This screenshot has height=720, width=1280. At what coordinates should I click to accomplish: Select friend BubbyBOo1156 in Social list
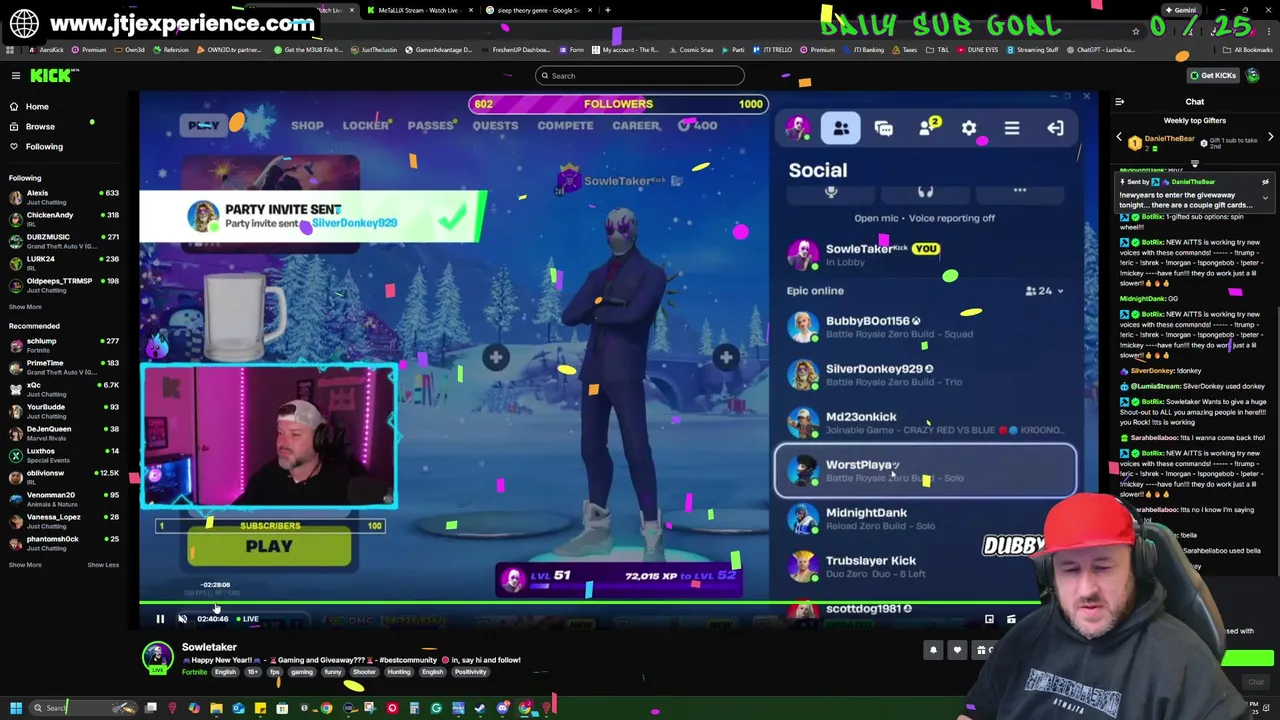click(925, 327)
